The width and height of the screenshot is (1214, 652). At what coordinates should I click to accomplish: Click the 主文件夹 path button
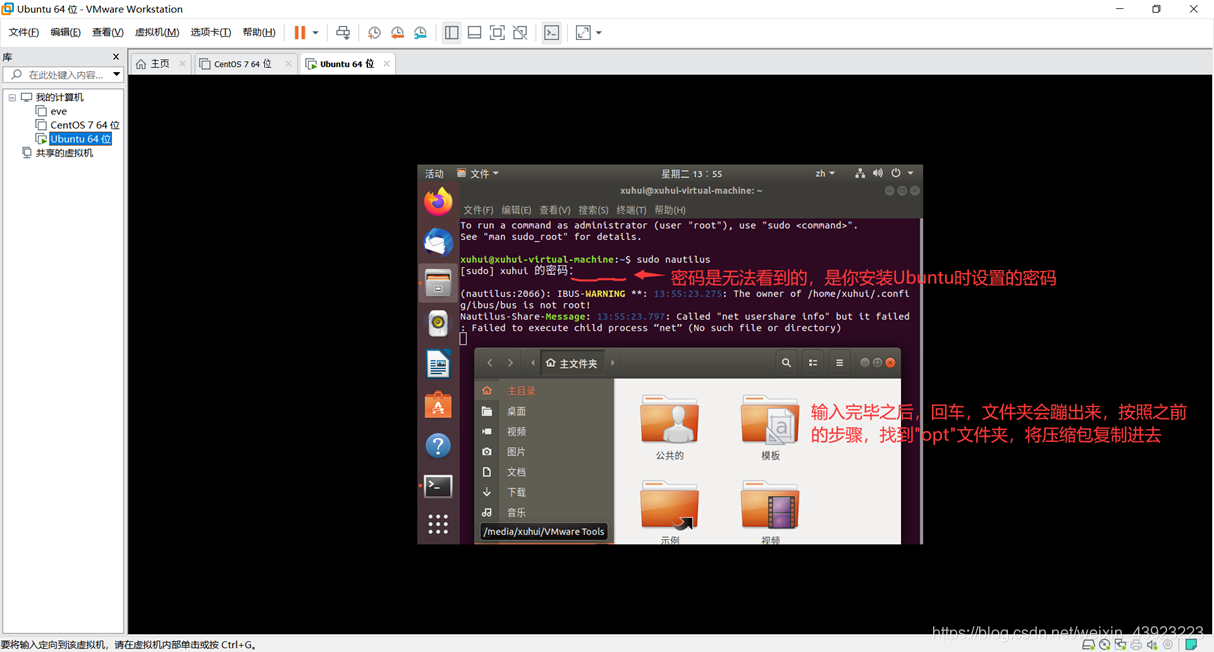(x=571, y=363)
